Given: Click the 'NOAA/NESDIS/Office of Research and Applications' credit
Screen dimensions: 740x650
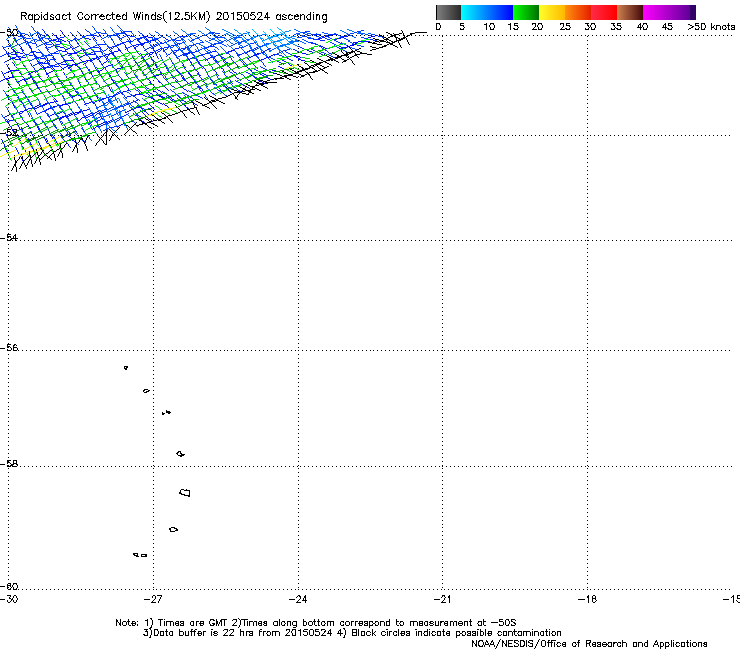Looking at the screenshot, I should [589, 644].
